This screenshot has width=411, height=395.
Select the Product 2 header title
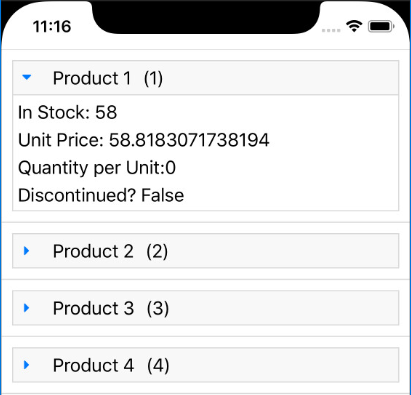(x=93, y=251)
